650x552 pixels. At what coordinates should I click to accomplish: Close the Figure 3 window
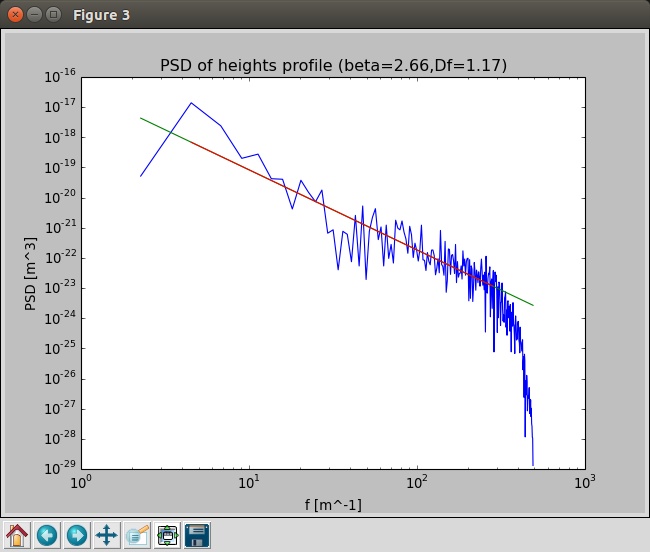pyautogui.click(x=15, y=15)
